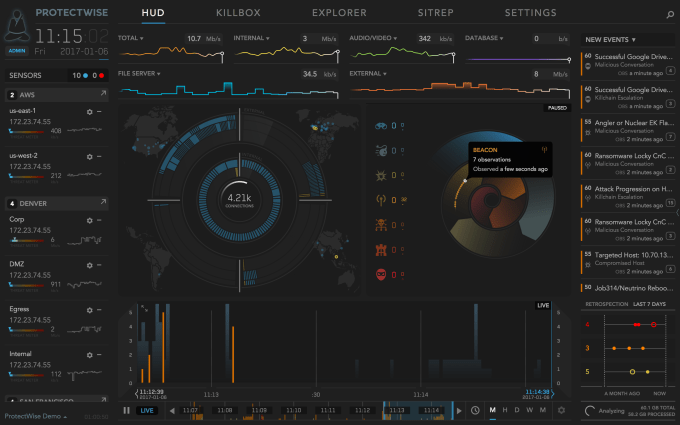
Task: Click the ADMIN badge button
Action: tap(17, 51)
